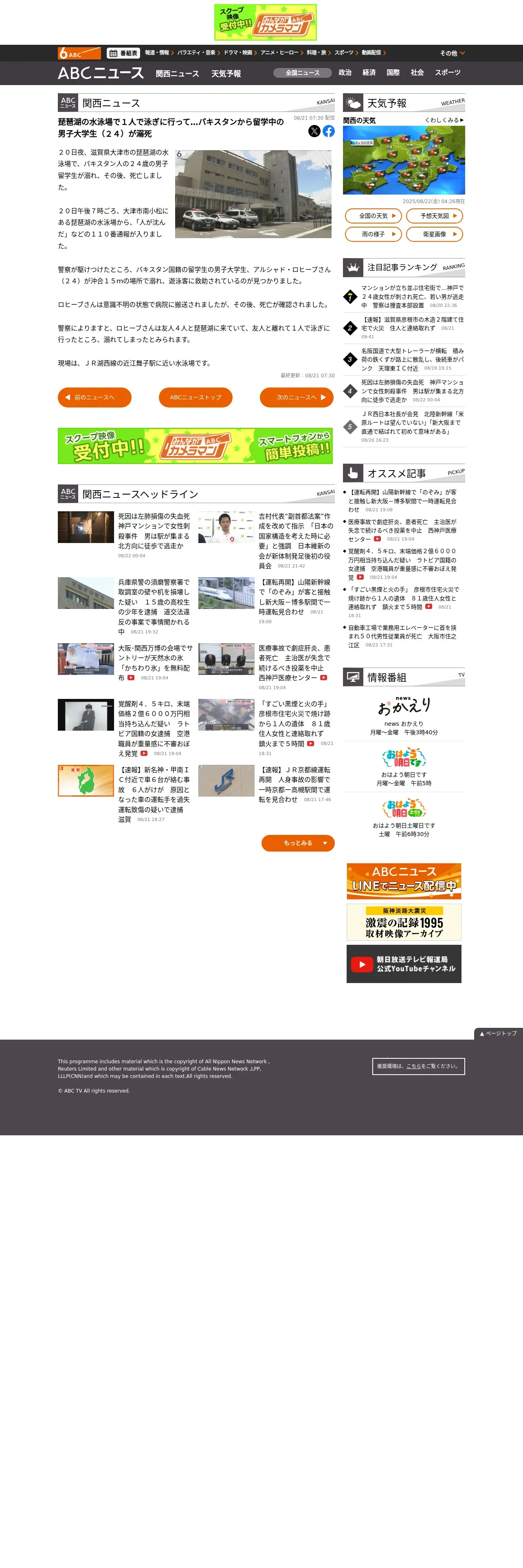This screenshot has height=1568, width=523.
Task: Open ranking number 1 article
Action: point(412,296)
